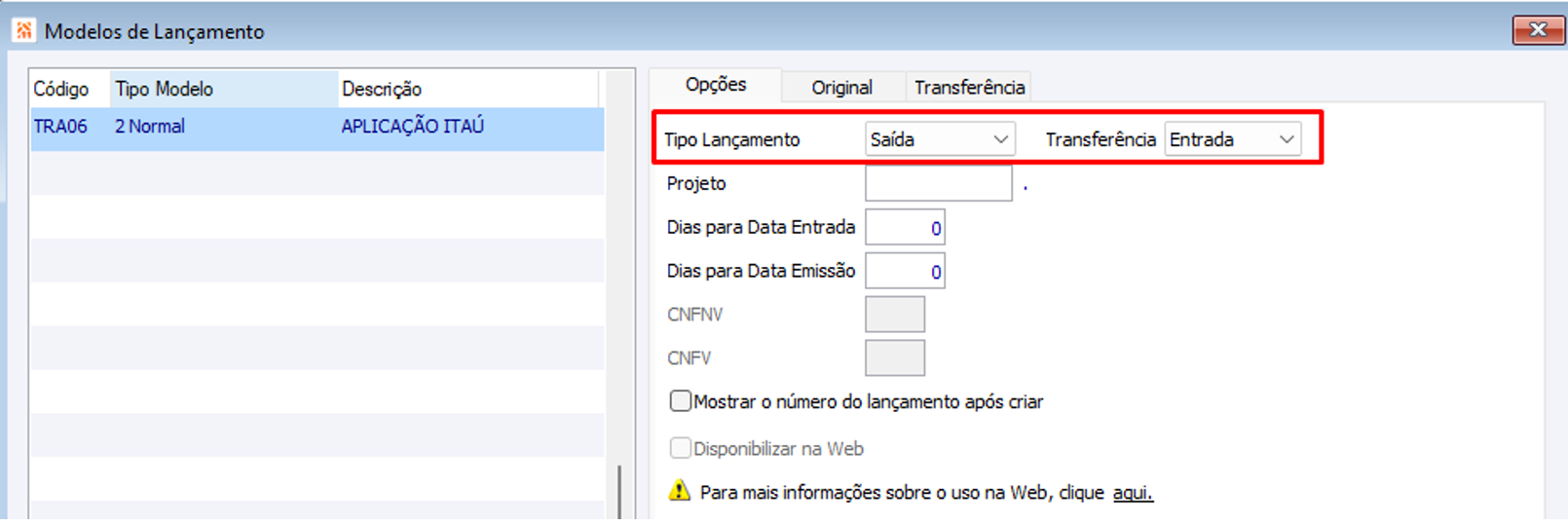Enable Mostrar o número do lançamento checkbox
Image resolution: width=1568 pixels, height=526 pixels.
(x=681, y=401)
